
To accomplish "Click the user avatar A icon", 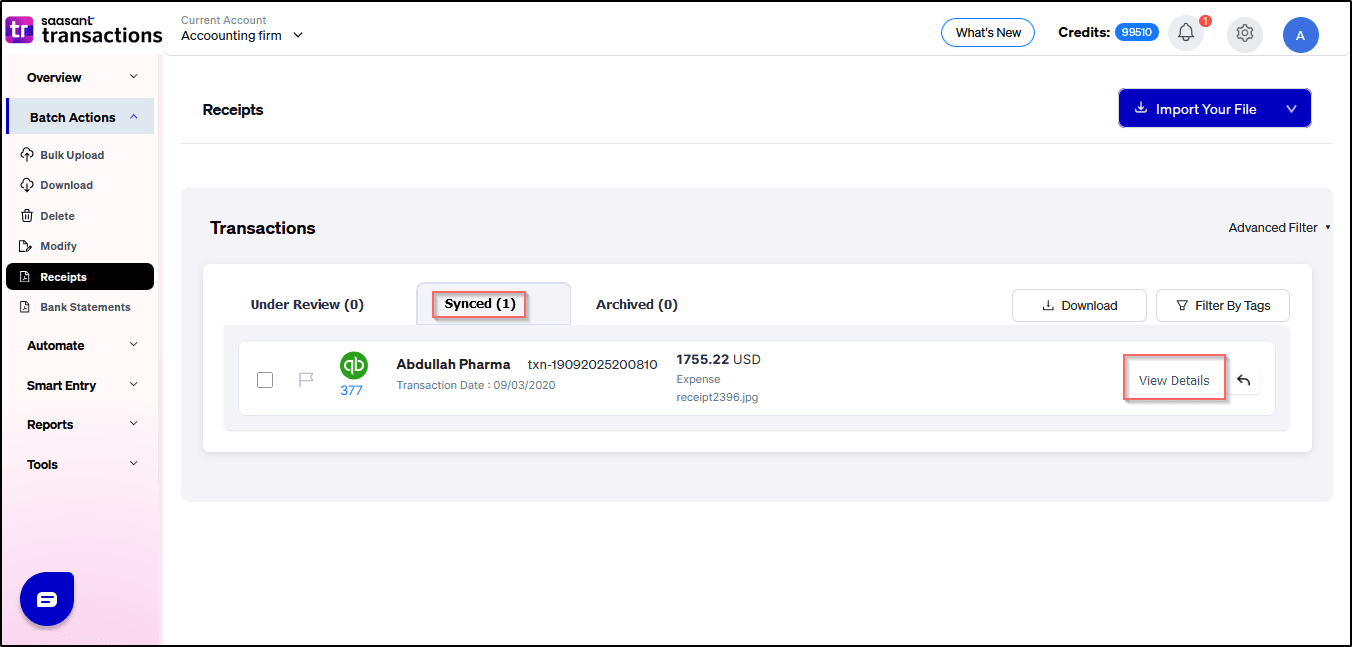I will 1300,35.
